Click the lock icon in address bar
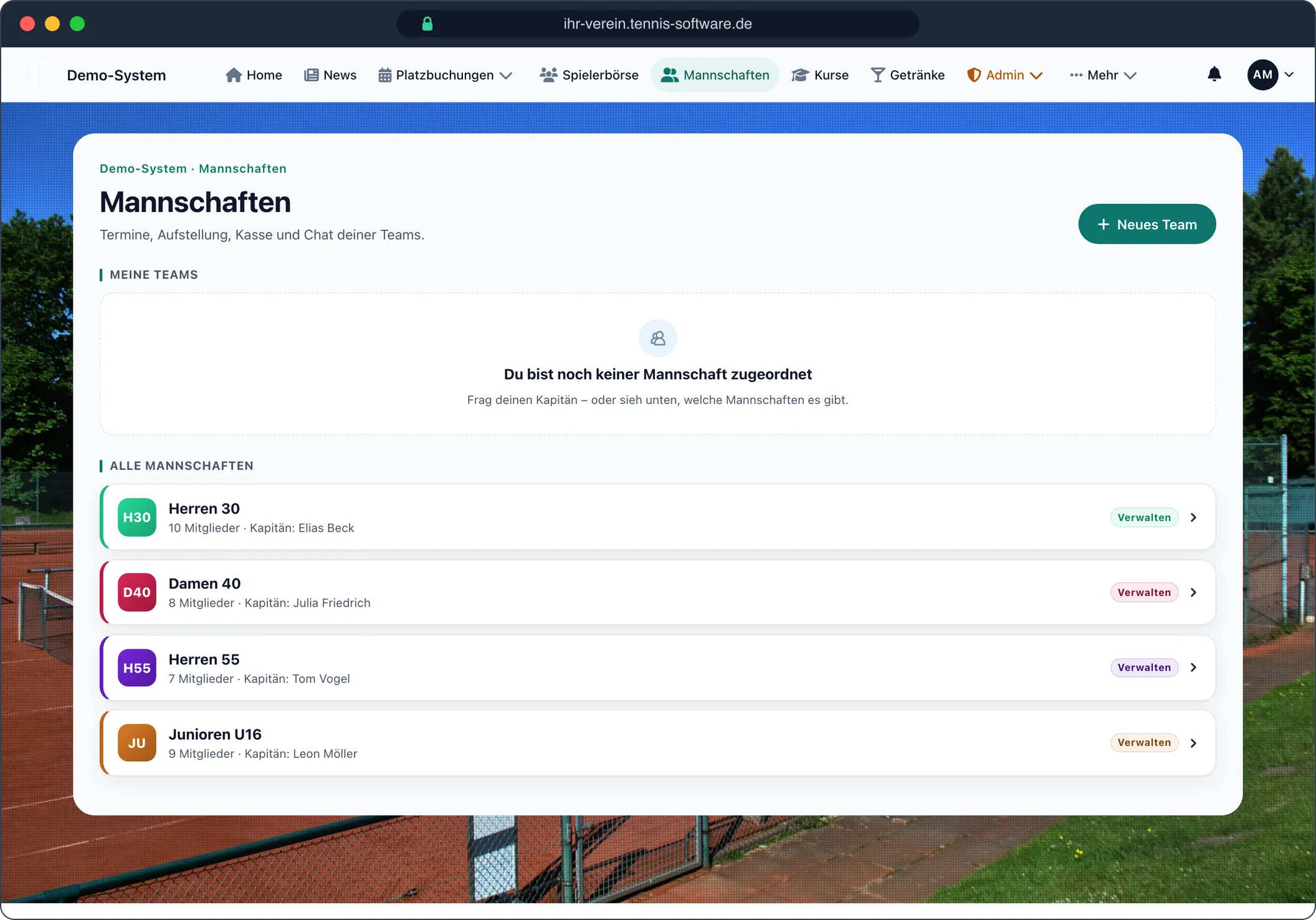The width and height of the screenshot is (1316, 920). (x=427, y=24)
